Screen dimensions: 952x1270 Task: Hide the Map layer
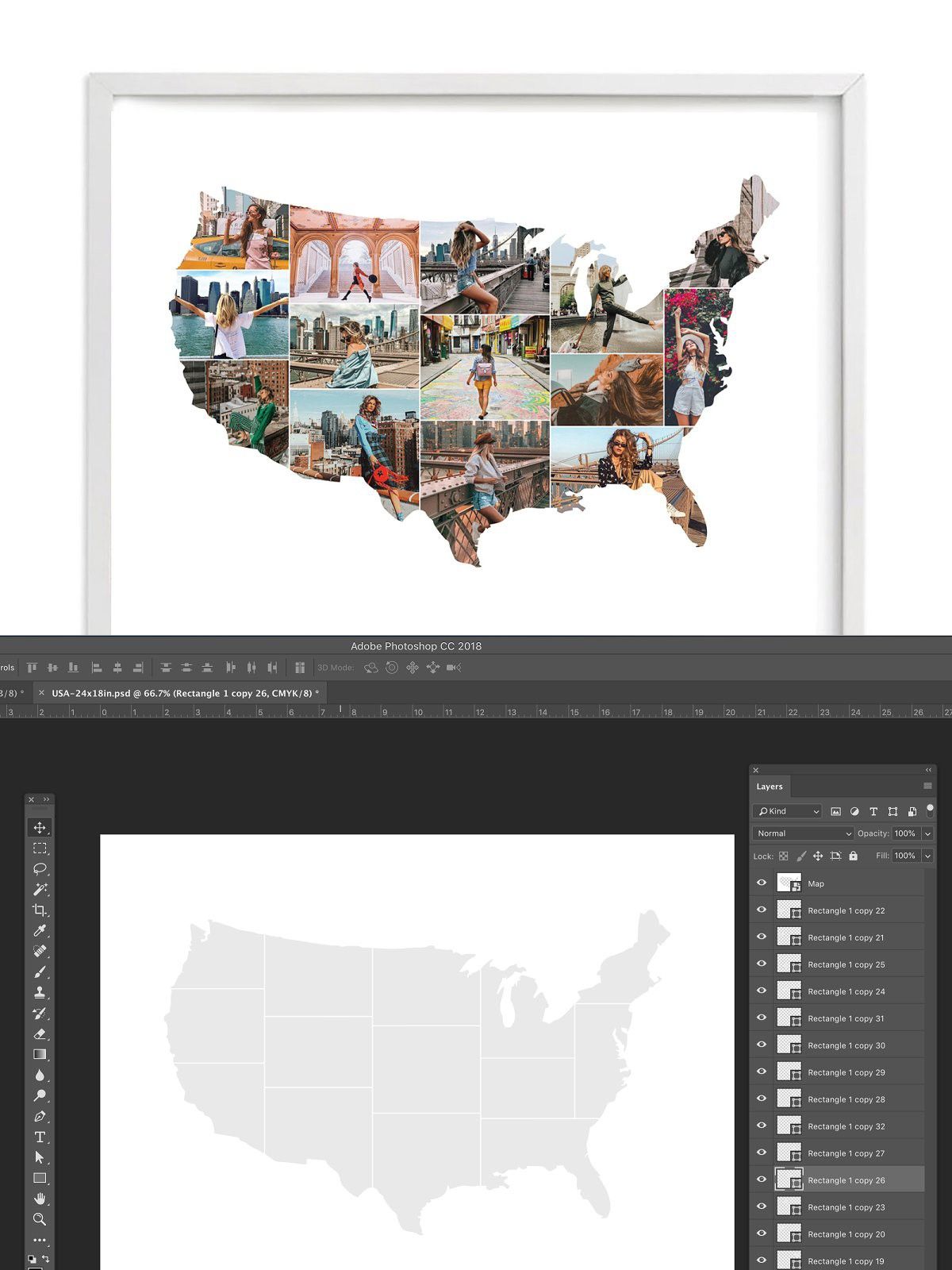762,883
